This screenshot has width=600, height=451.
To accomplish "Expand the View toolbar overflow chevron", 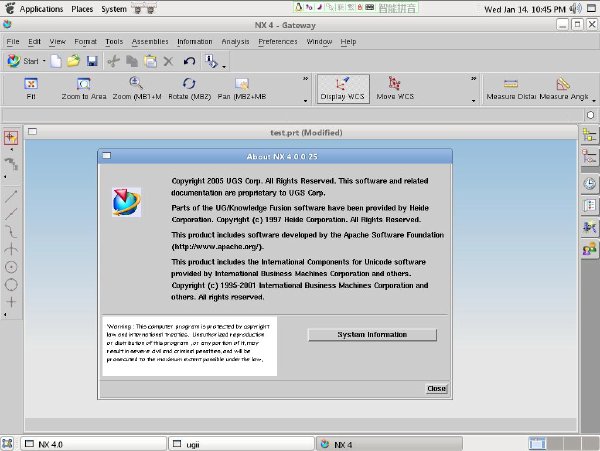I will [305, 78].
